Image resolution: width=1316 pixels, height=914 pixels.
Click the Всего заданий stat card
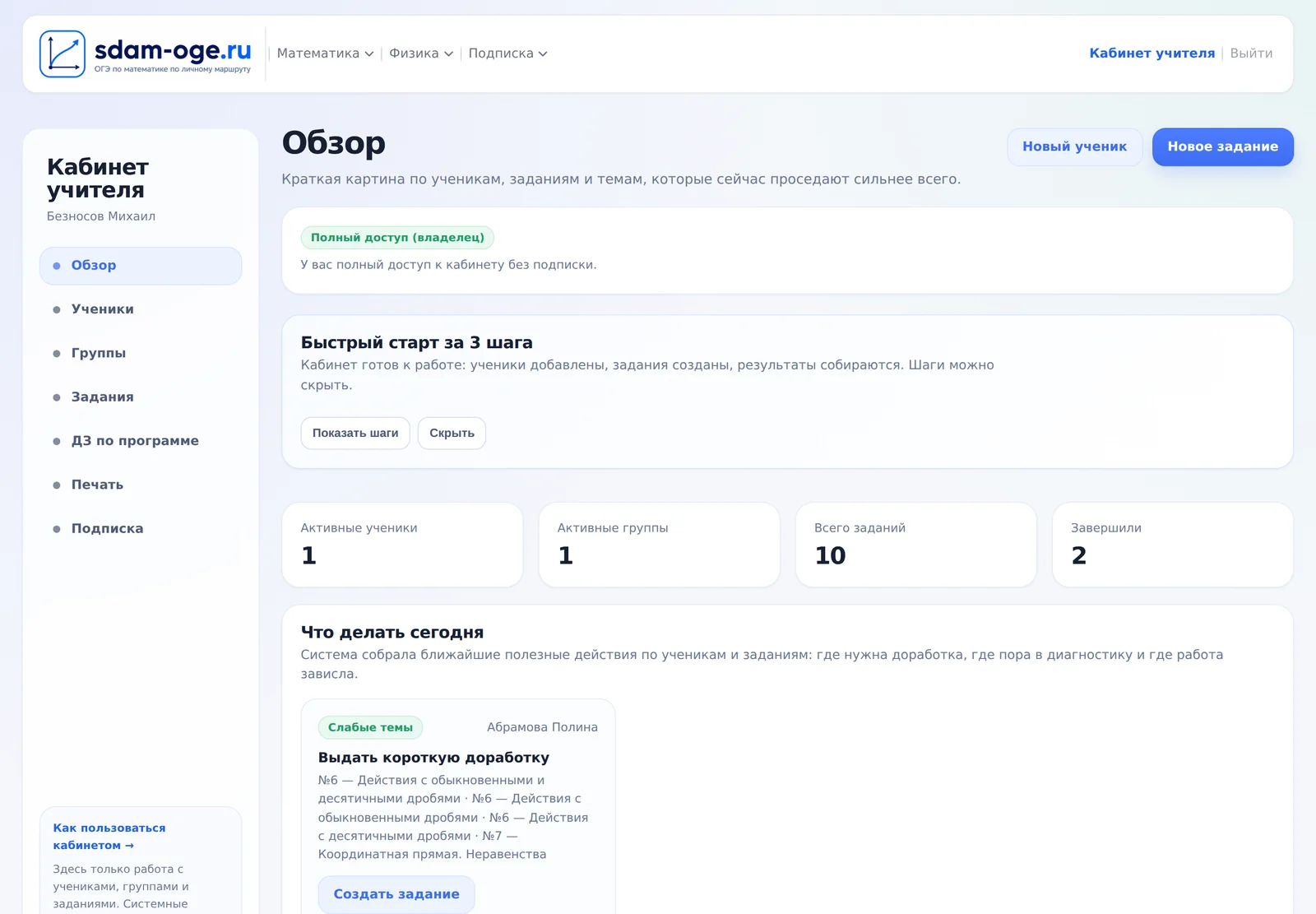coord(915,545)
